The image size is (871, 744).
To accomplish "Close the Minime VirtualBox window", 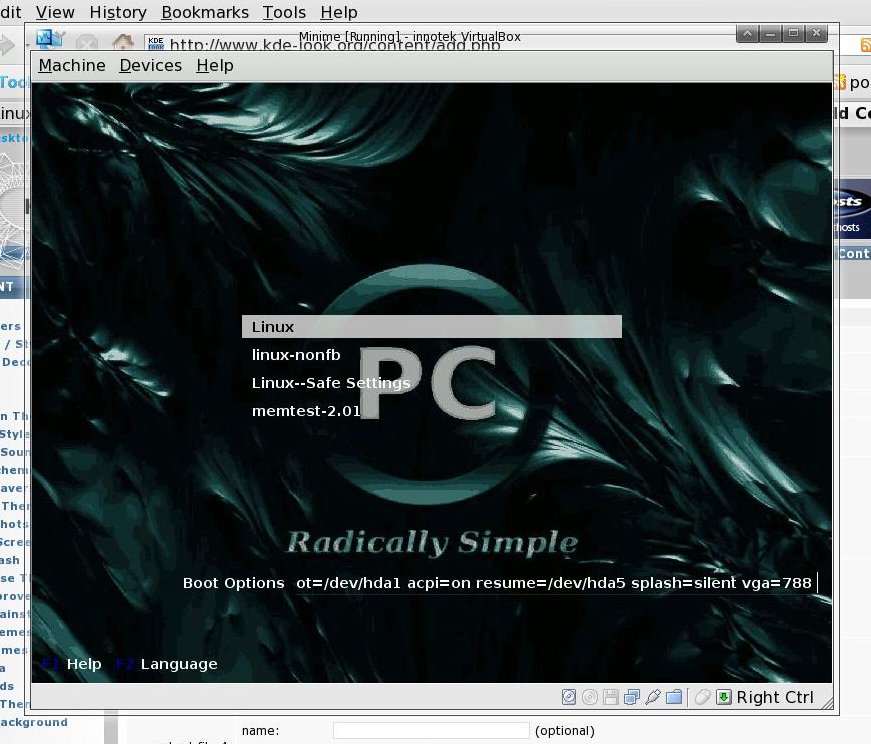I will (x=817, y=33).
